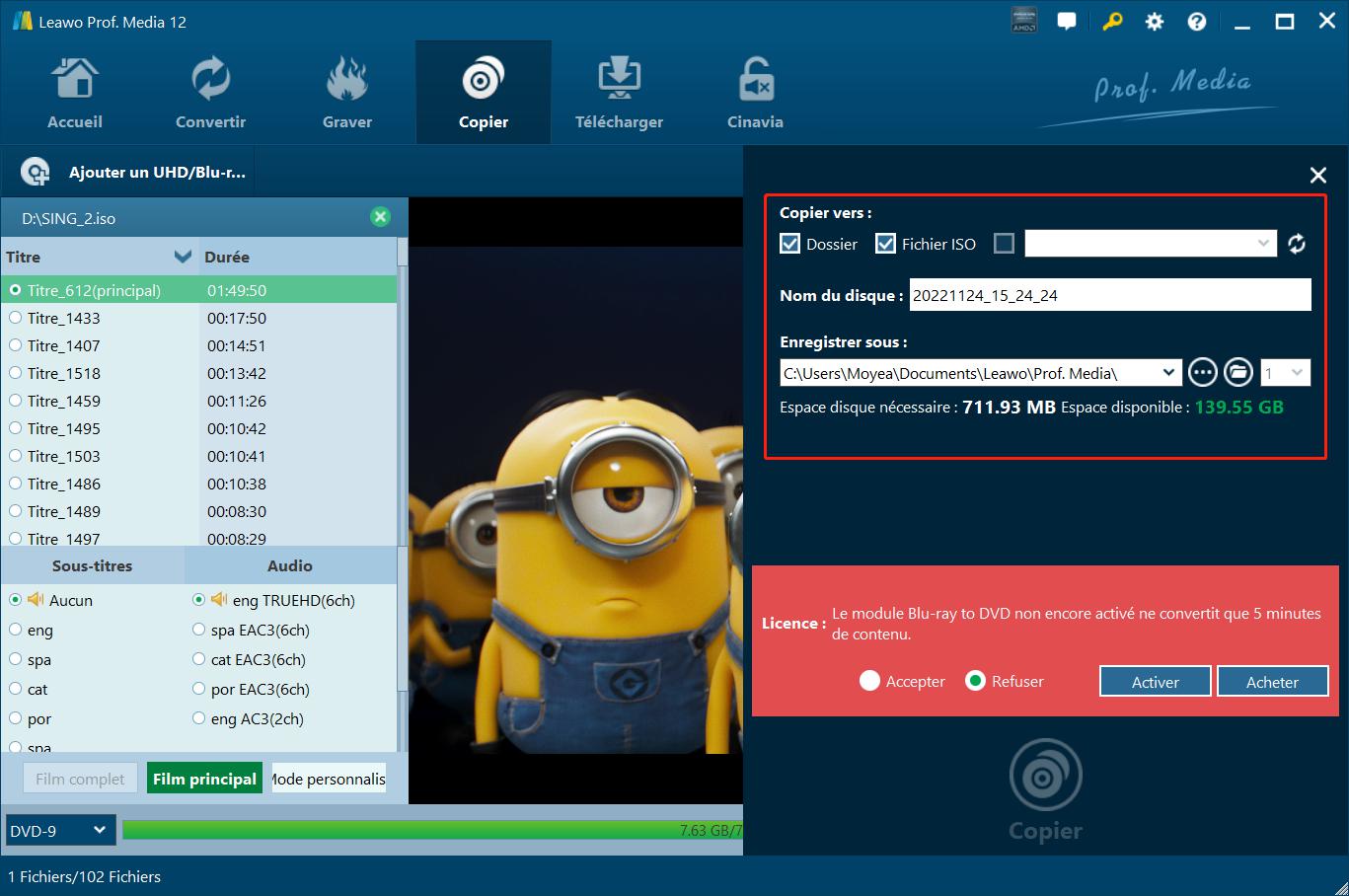Toggle the Fichier ISO checkbox

point(885,244)
